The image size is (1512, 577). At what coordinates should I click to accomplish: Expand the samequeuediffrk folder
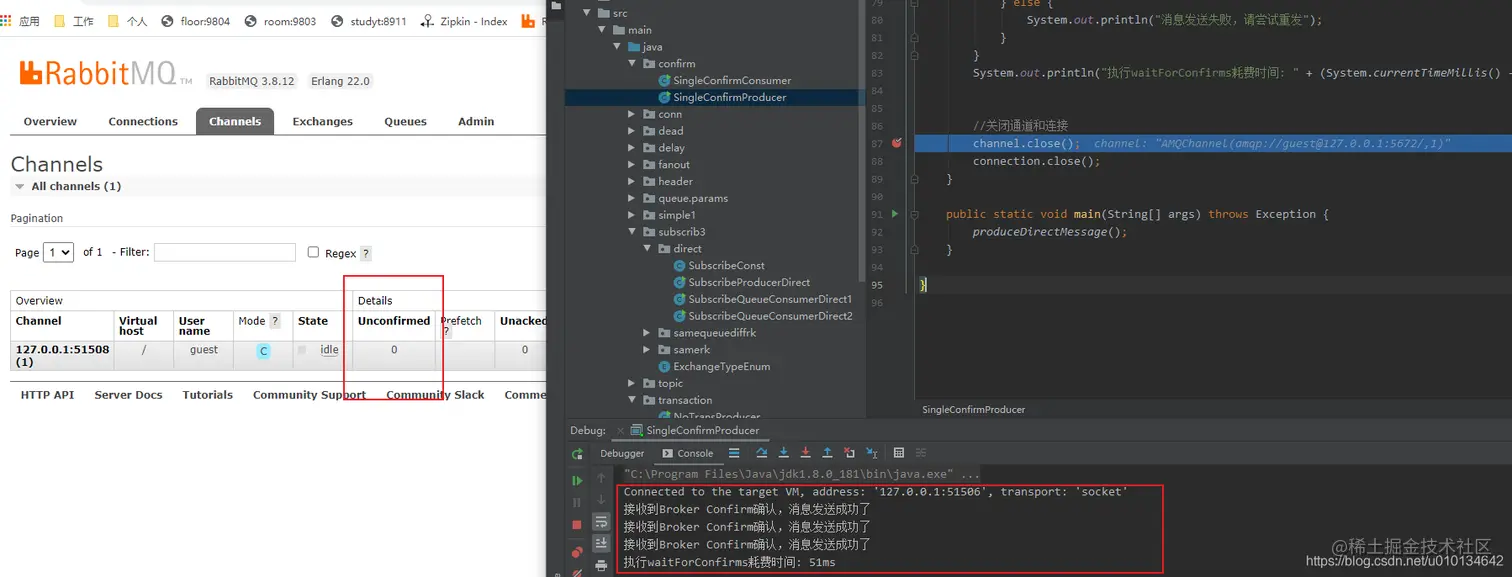(647, 333)
